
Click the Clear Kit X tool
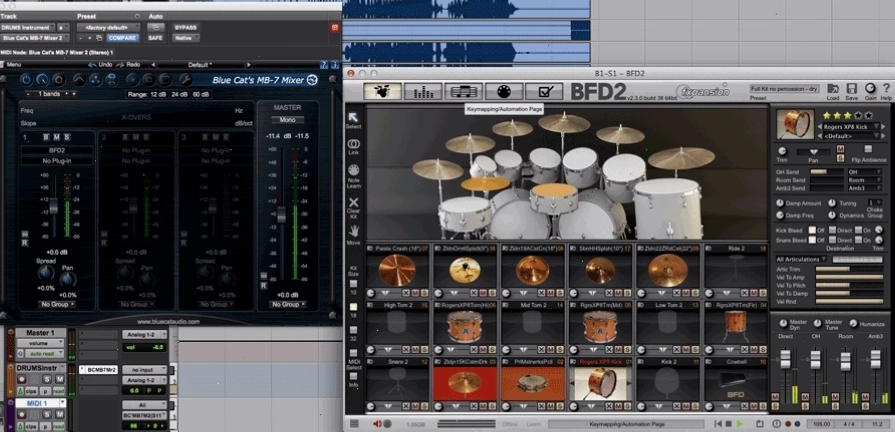coord(353,205)
